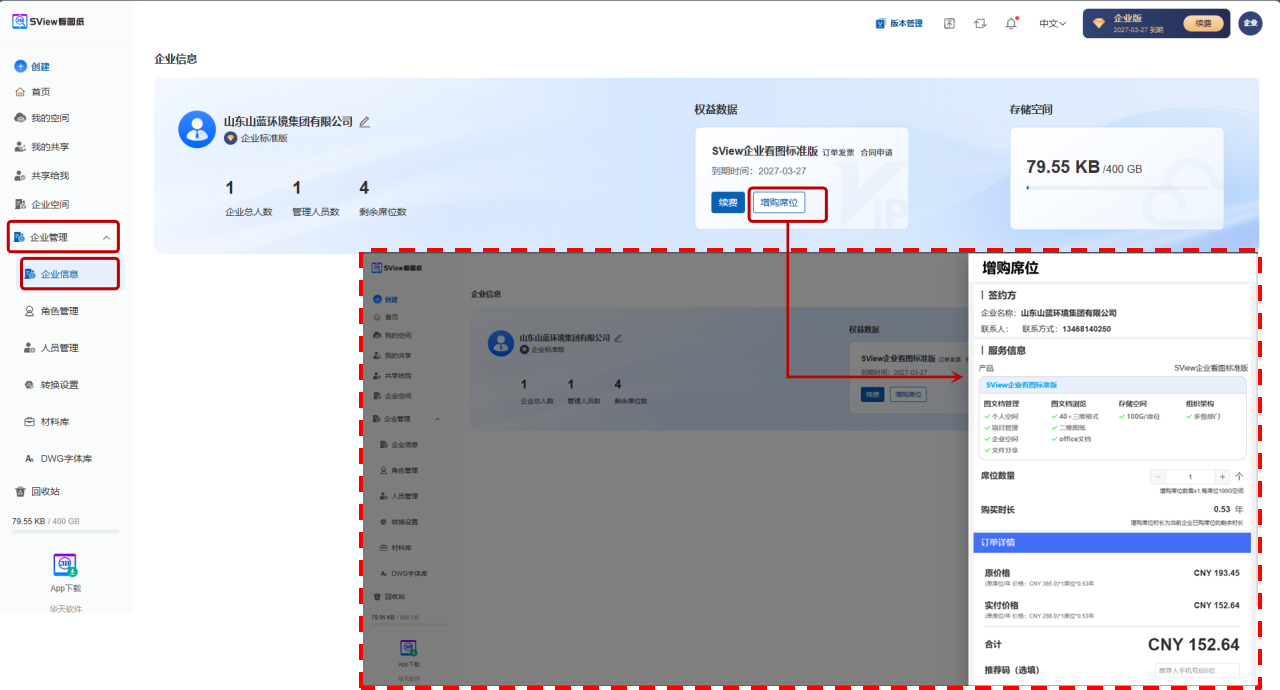Click the 席位数量 value field

1190,477
